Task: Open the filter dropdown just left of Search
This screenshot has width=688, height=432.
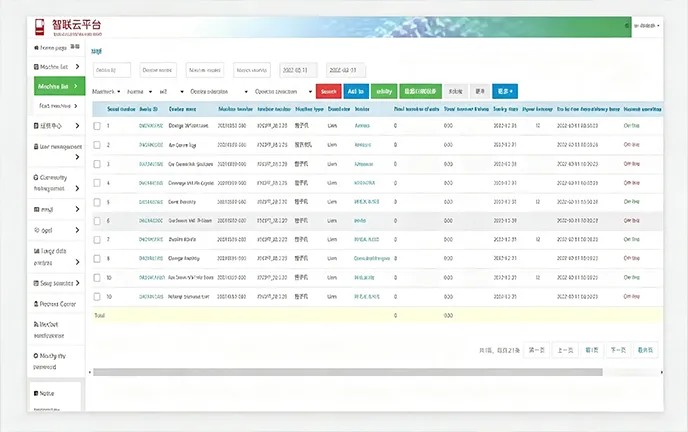Action: pyautogui.click(x=283, y=92)
